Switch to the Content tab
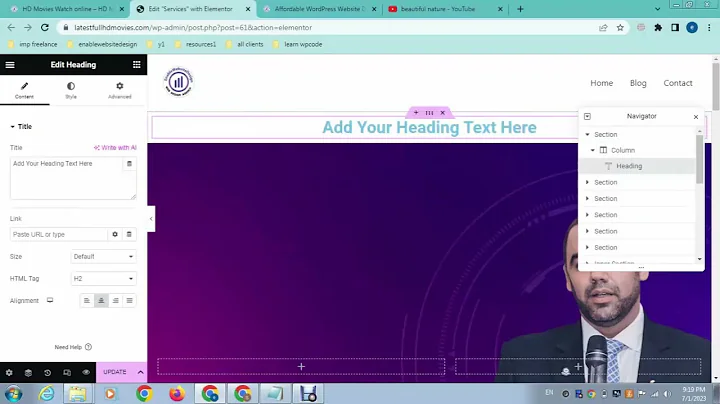 tap(24, 90)
